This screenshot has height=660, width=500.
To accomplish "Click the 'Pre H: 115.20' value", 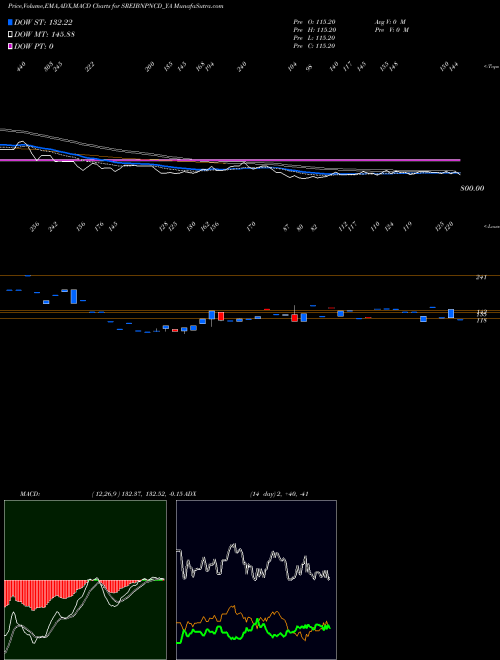I will 314,30.
